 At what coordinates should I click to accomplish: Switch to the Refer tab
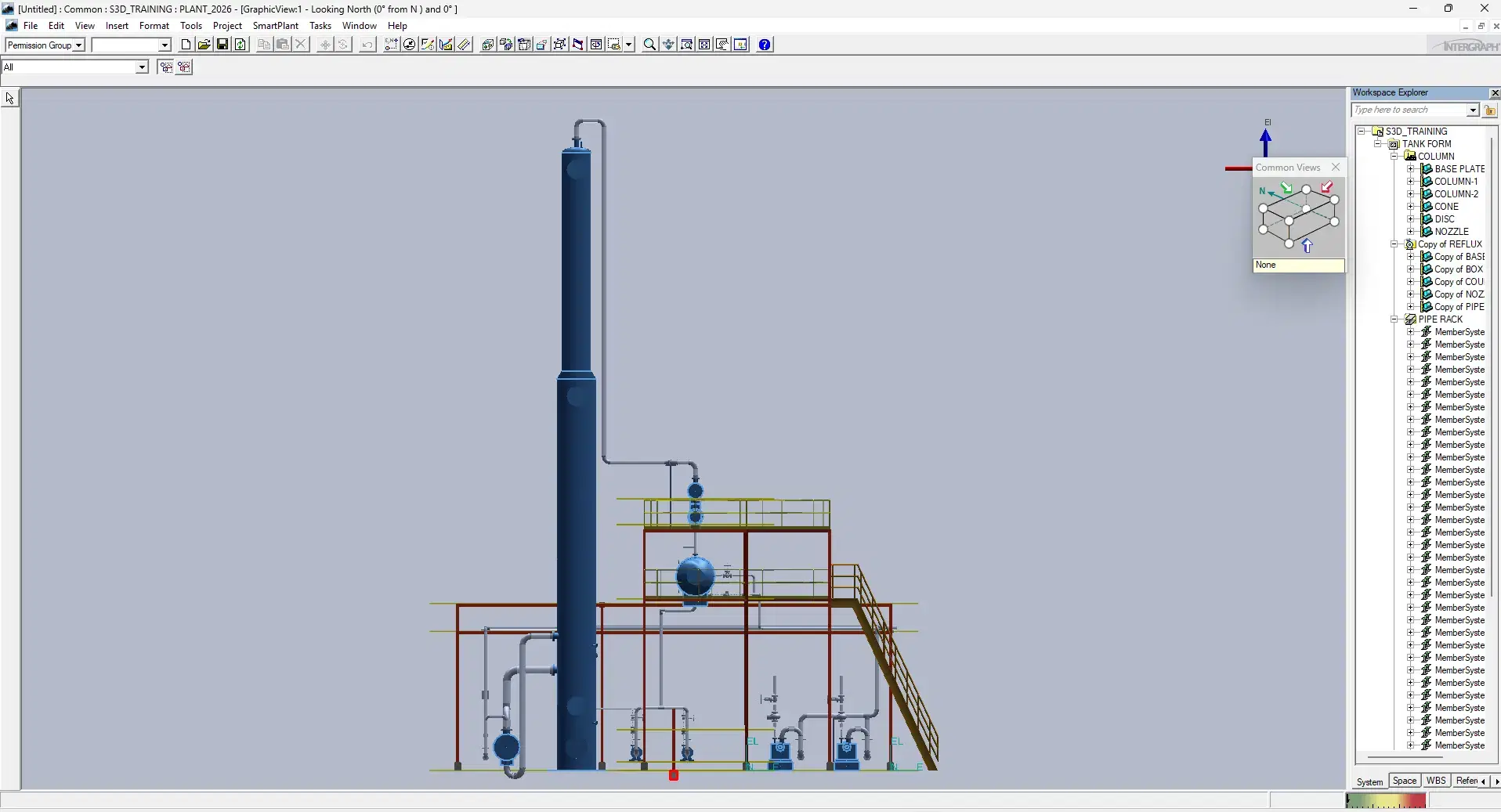[1467, 781]
